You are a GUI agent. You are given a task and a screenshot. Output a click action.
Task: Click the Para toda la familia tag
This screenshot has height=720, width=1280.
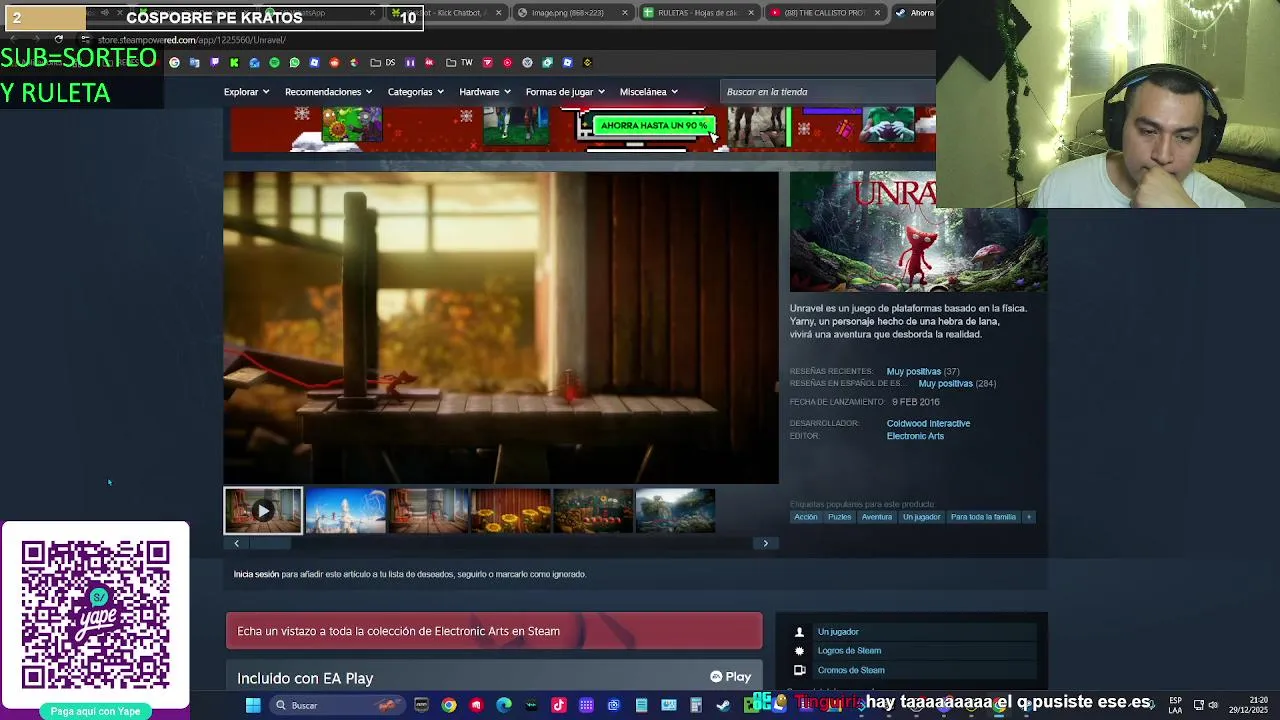983,517
